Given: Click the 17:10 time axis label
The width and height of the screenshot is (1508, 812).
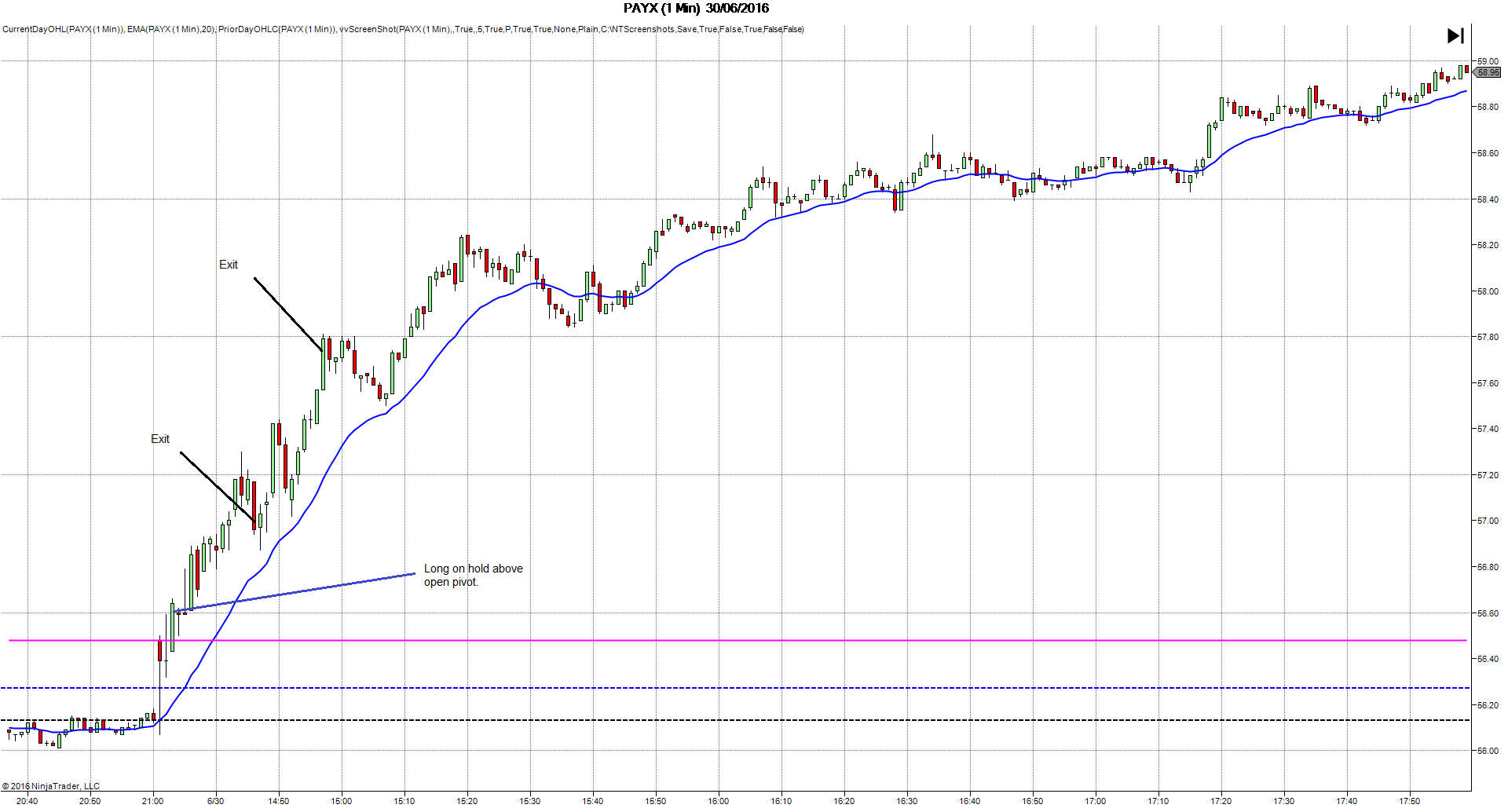Looking at the screenshot, I should 1158,801.
